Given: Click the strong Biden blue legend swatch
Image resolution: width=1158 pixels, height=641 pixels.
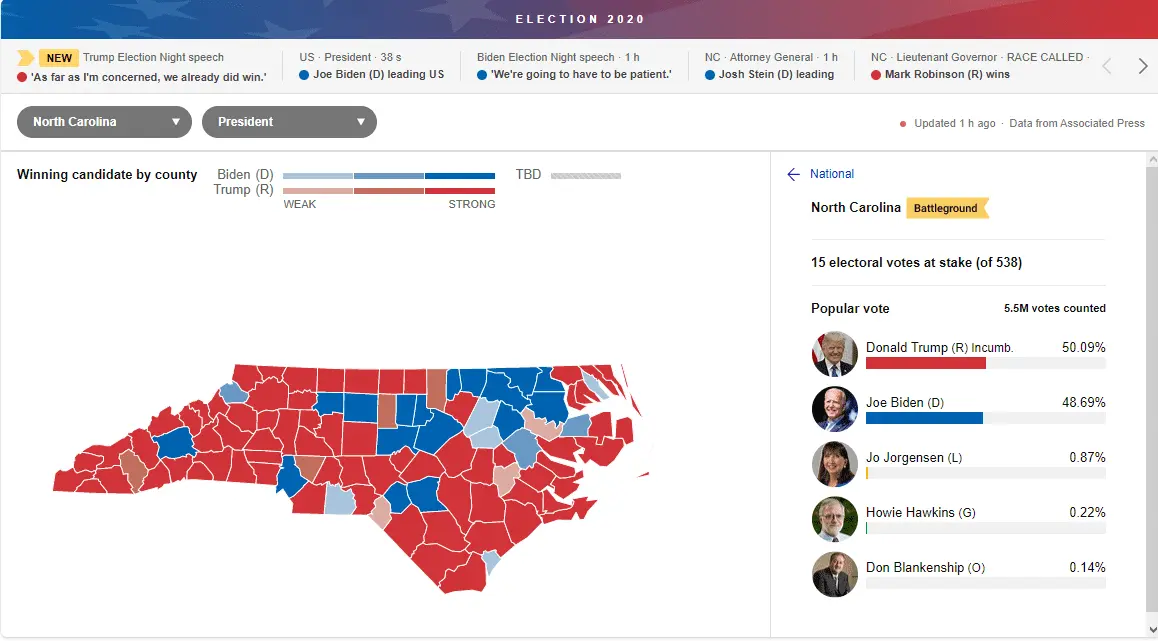Looking at the screenshot, I should tap(460, 176).
